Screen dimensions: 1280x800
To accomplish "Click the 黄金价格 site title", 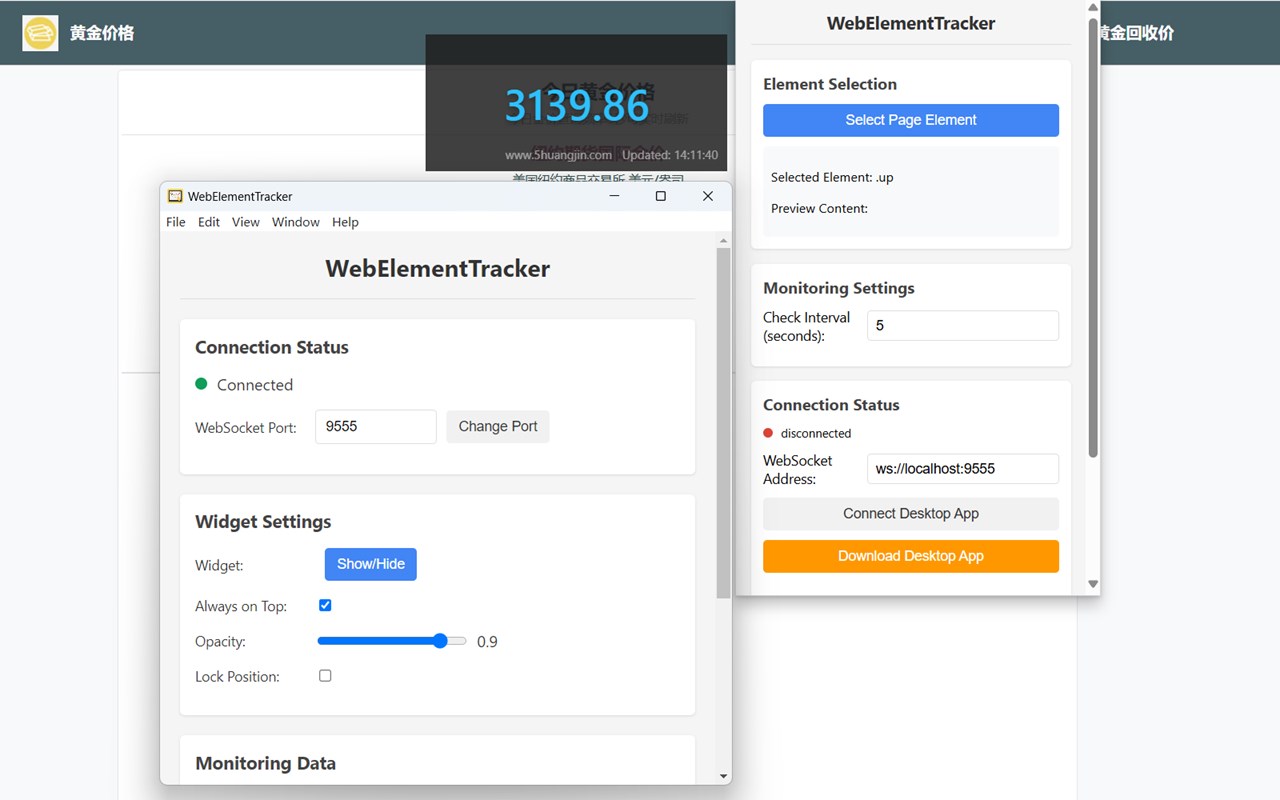I will pyautogui.click(x=102, y=33).
